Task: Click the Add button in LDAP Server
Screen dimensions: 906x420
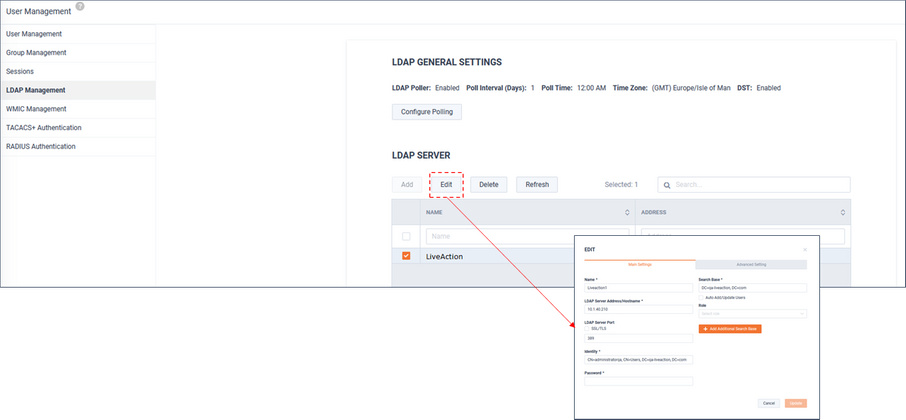Action: tap(407, 185)
